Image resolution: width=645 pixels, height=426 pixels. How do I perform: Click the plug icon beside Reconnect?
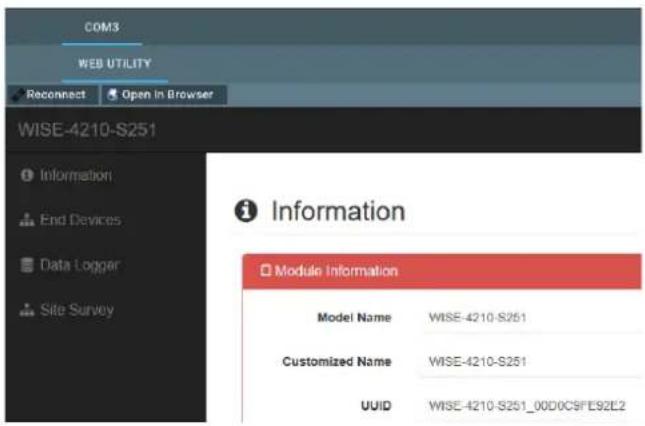tap(18, 95)
